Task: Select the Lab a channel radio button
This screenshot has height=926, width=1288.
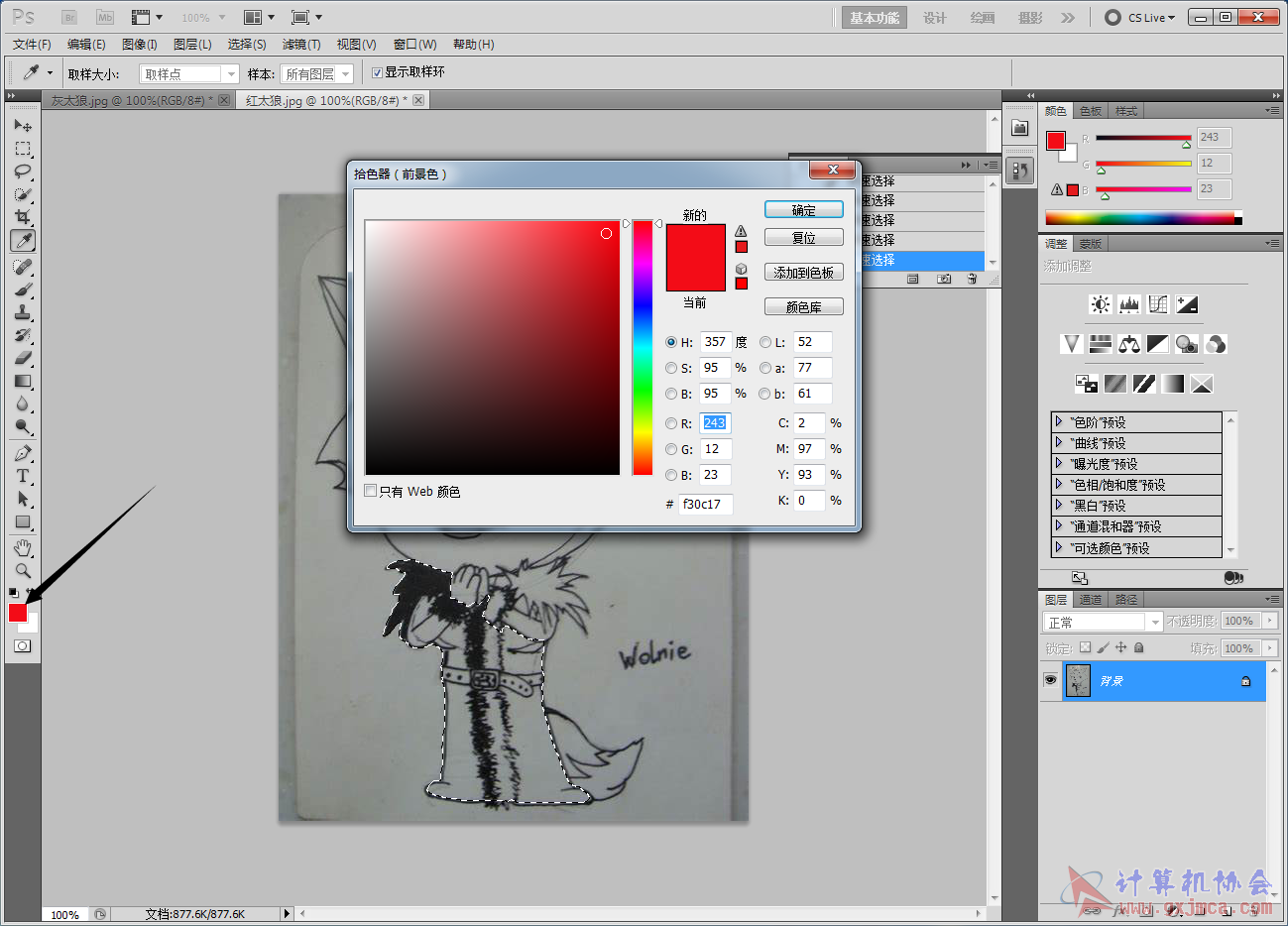Action: (764, 368)
